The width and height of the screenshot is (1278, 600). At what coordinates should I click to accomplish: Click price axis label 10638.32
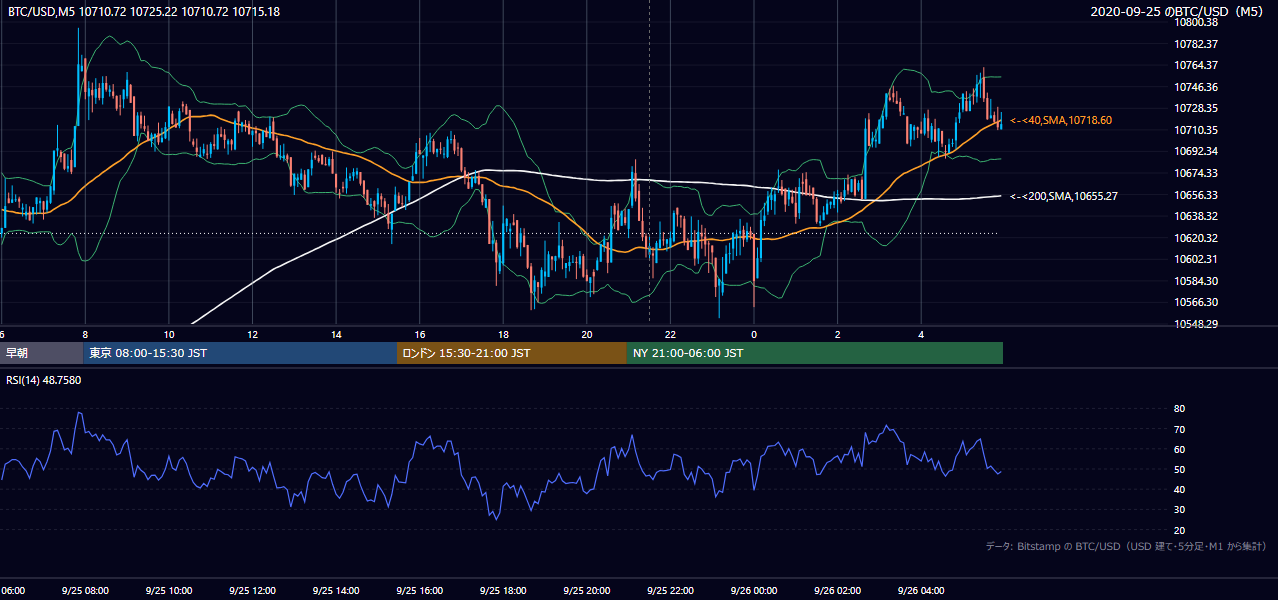(1196, 216)
